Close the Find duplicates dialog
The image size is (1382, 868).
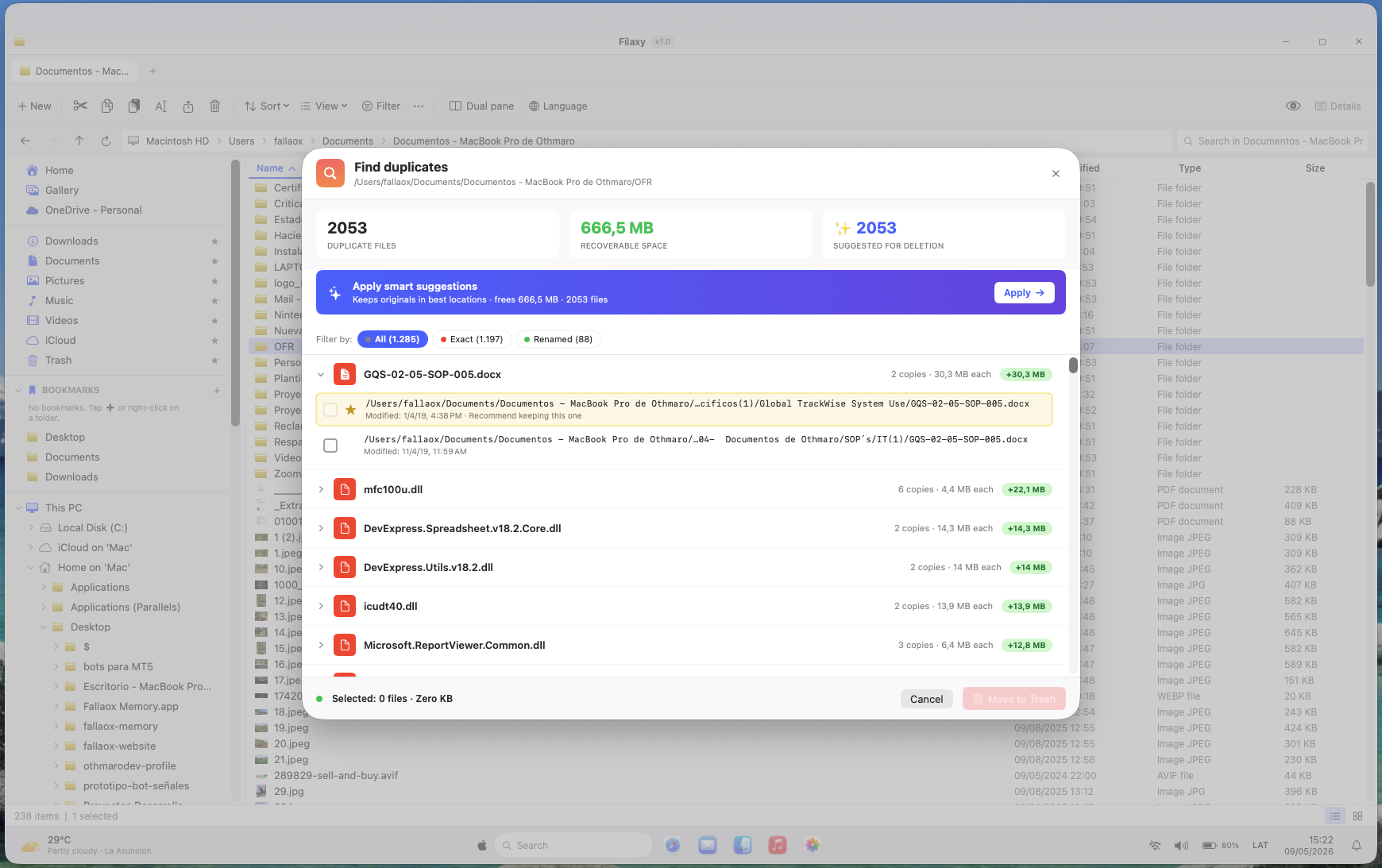(1056, 173)
